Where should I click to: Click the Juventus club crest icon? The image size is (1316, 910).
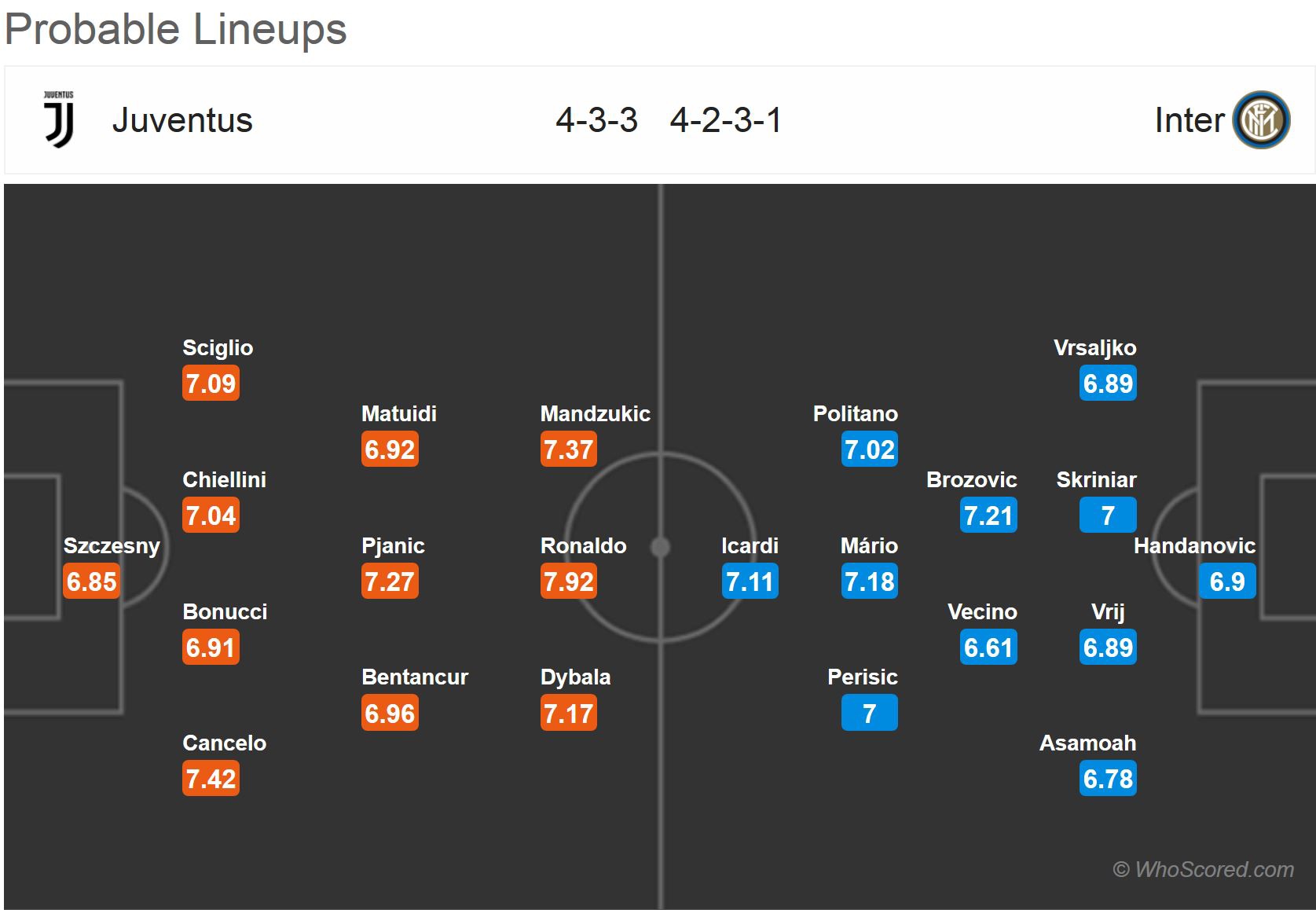pos(59,119)
